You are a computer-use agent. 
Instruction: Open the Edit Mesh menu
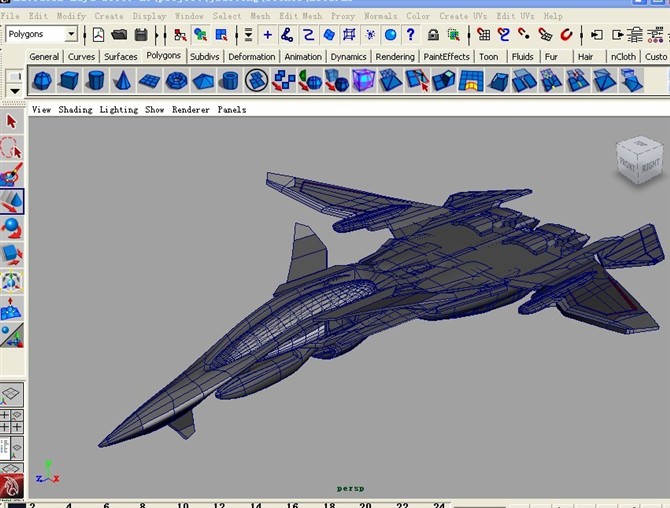pyautogui.click(x=300, y=16)
